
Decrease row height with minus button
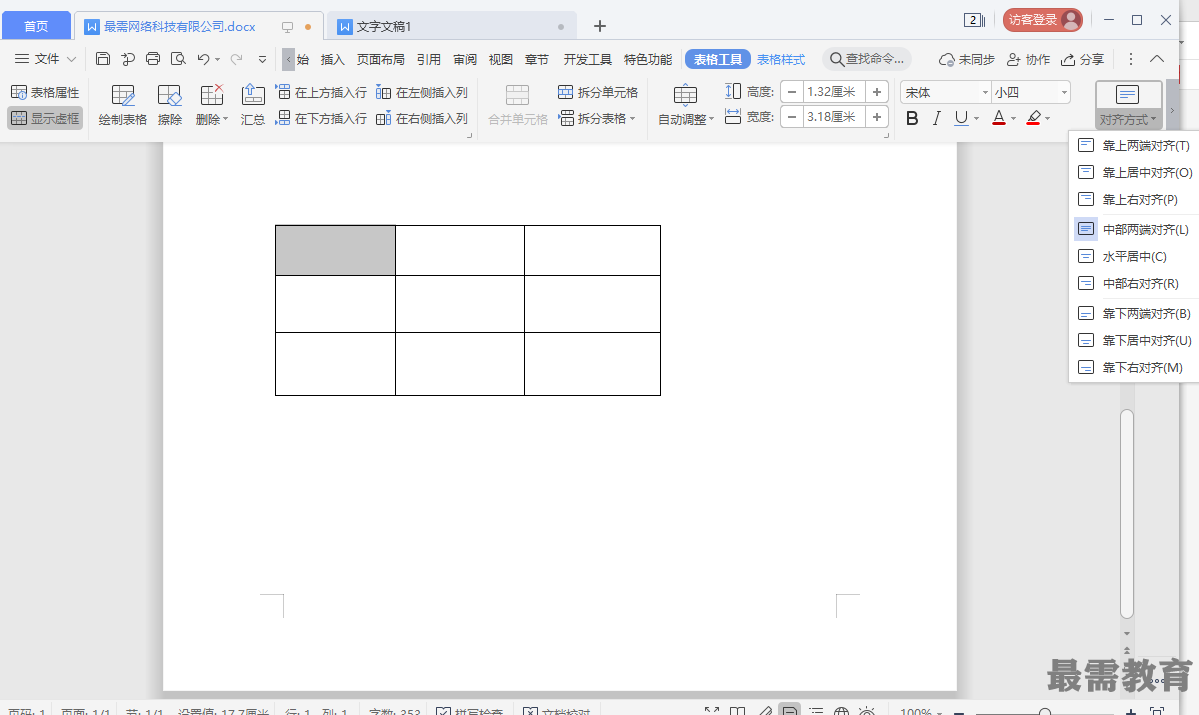(x=792, y=92)
